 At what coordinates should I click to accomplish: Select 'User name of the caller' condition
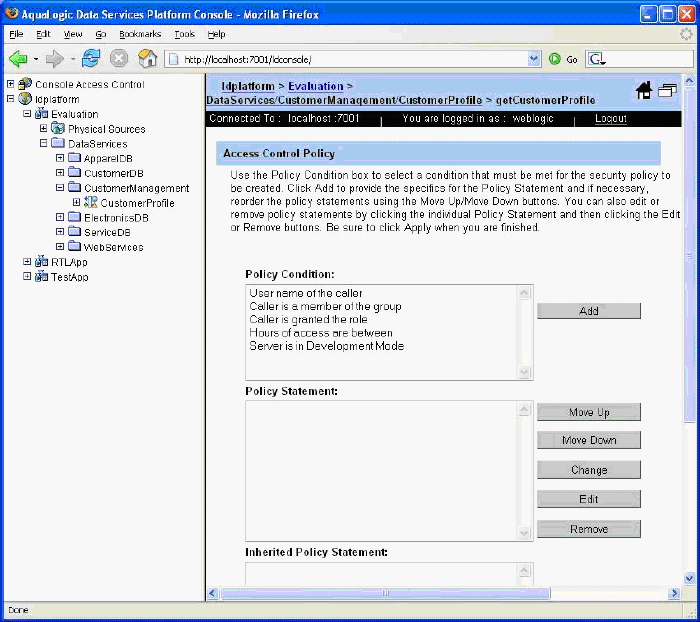coord(306,293)
